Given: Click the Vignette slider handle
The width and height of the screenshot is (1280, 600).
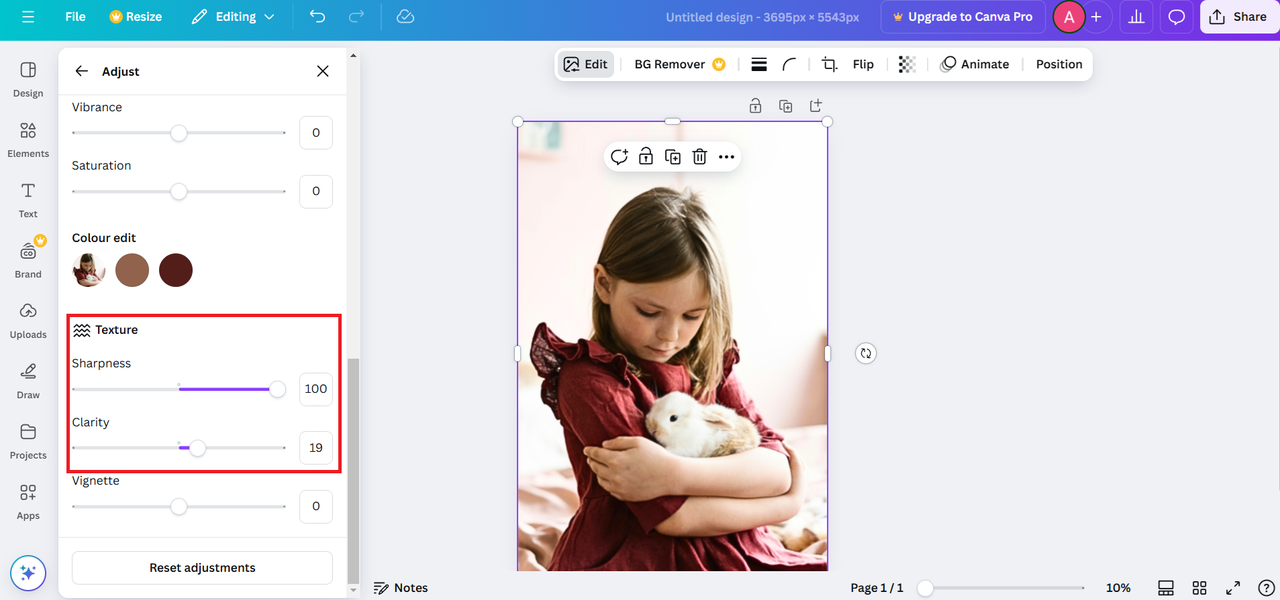Looking at the screenshot, I should tap(179, 507).
